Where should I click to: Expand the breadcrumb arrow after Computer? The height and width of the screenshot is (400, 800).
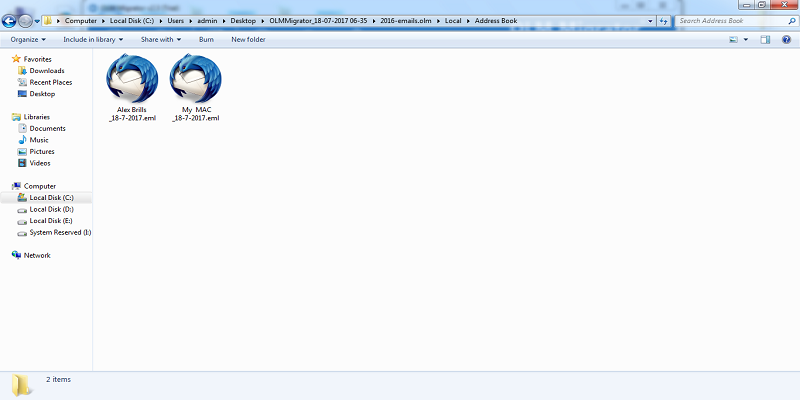point(104,21)
